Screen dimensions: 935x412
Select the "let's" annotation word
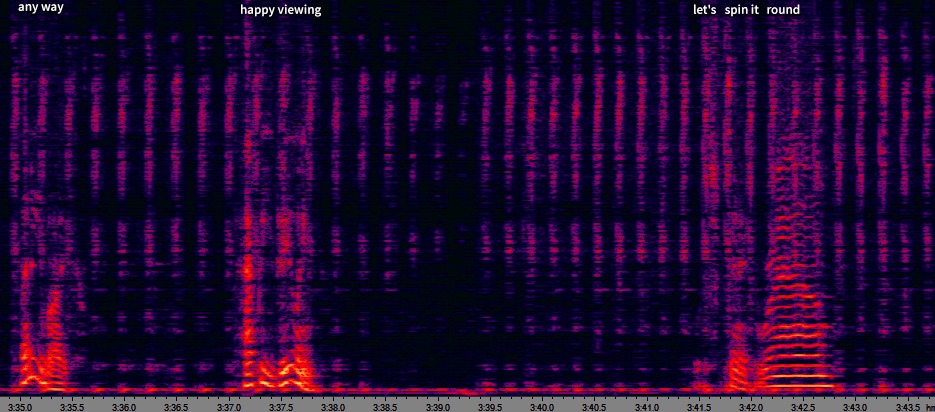coord(705,10)
